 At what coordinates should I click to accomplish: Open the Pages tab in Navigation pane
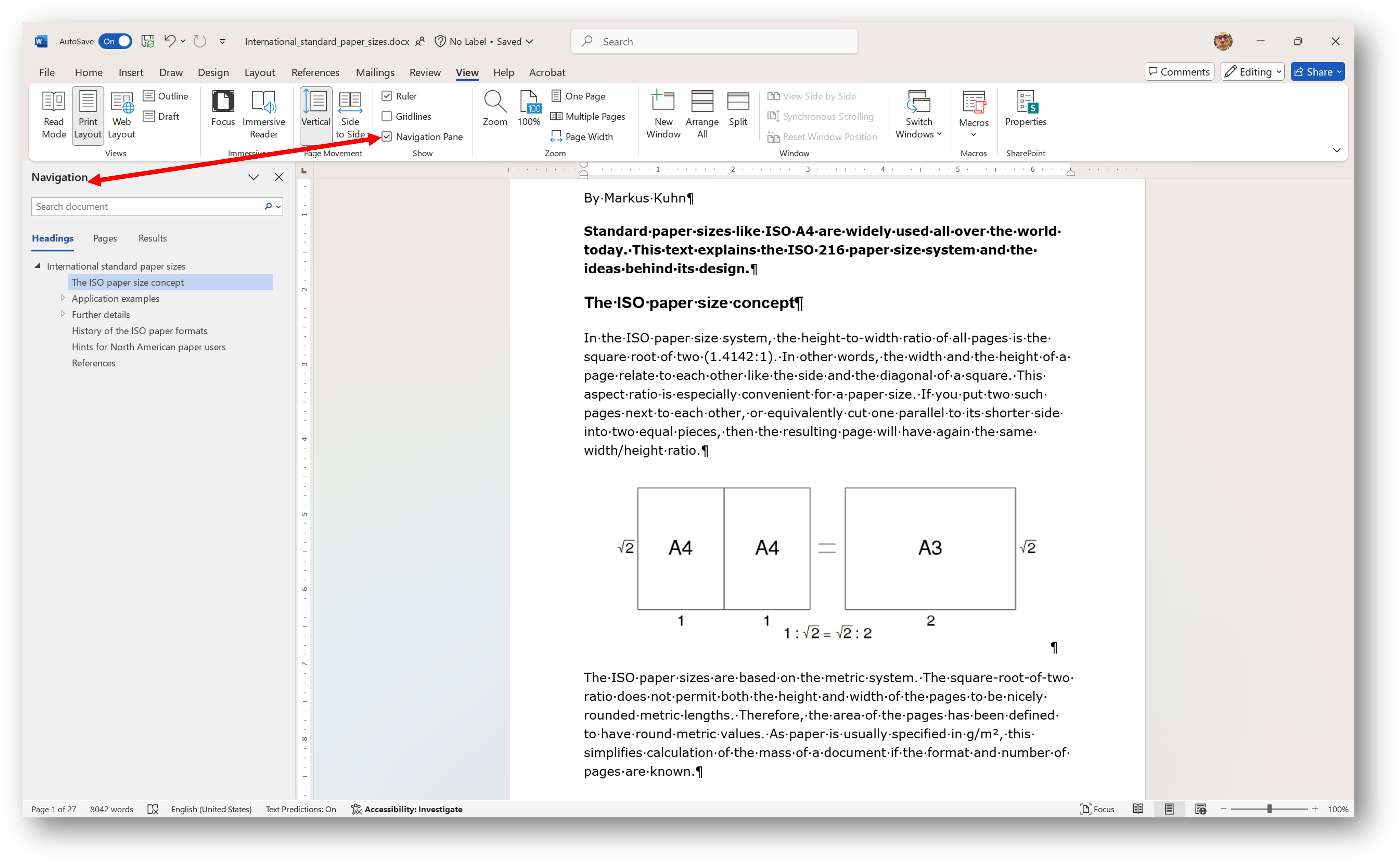[105, 238]
